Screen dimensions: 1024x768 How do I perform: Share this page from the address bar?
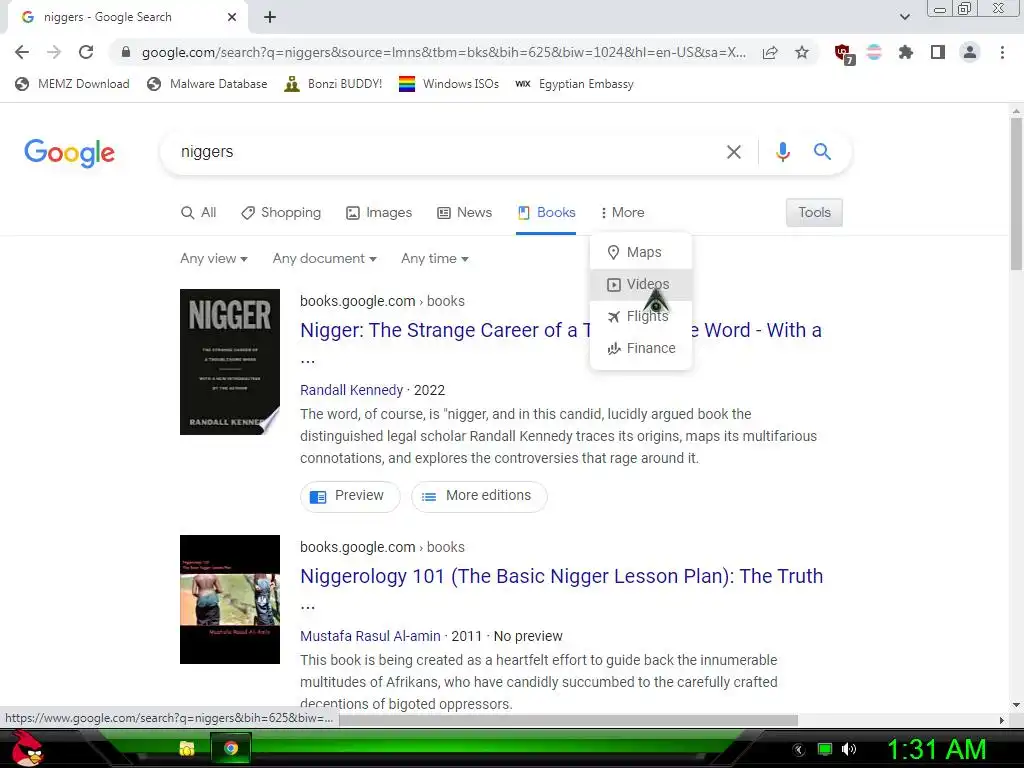click(770, 52)
